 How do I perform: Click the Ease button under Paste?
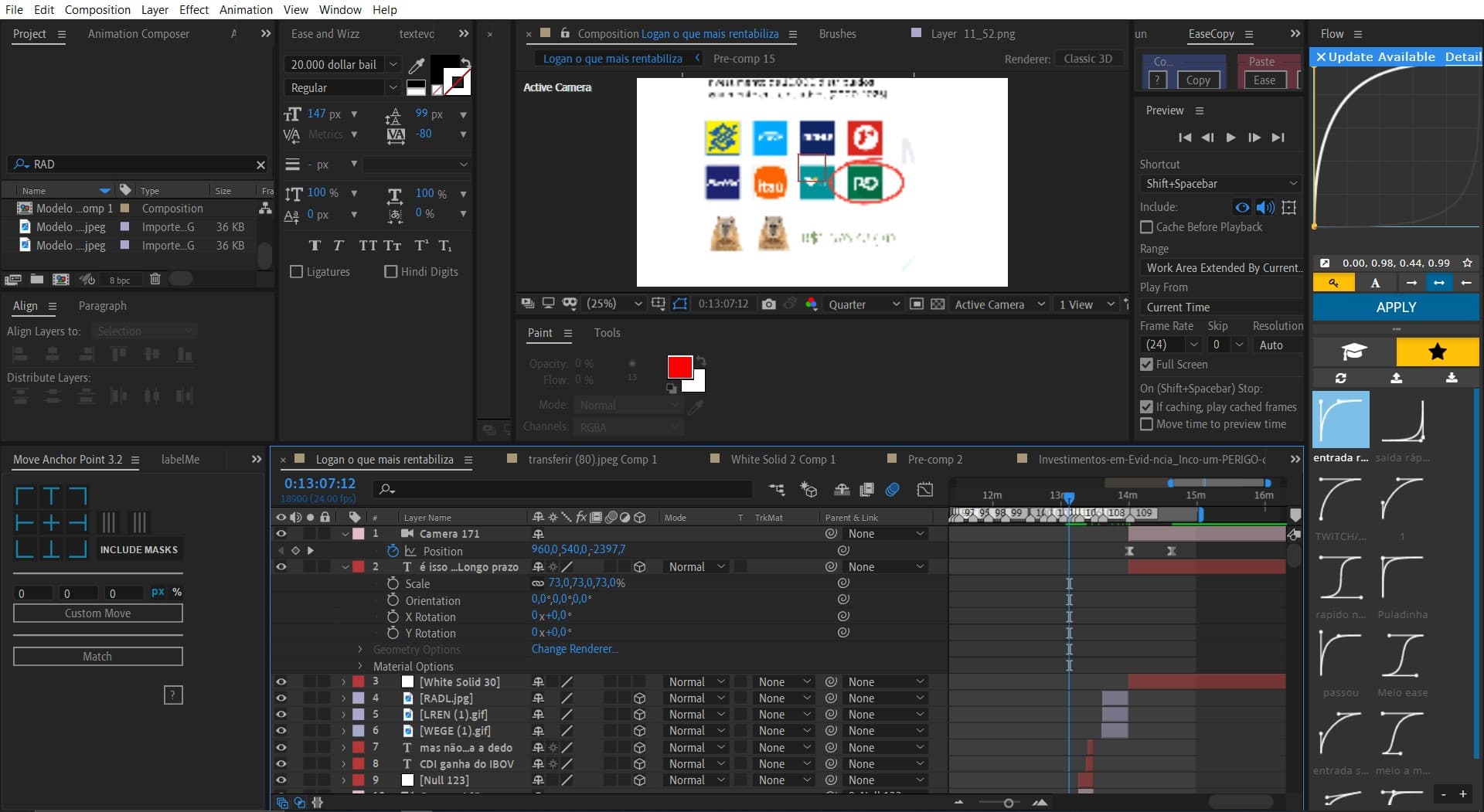1264,80
